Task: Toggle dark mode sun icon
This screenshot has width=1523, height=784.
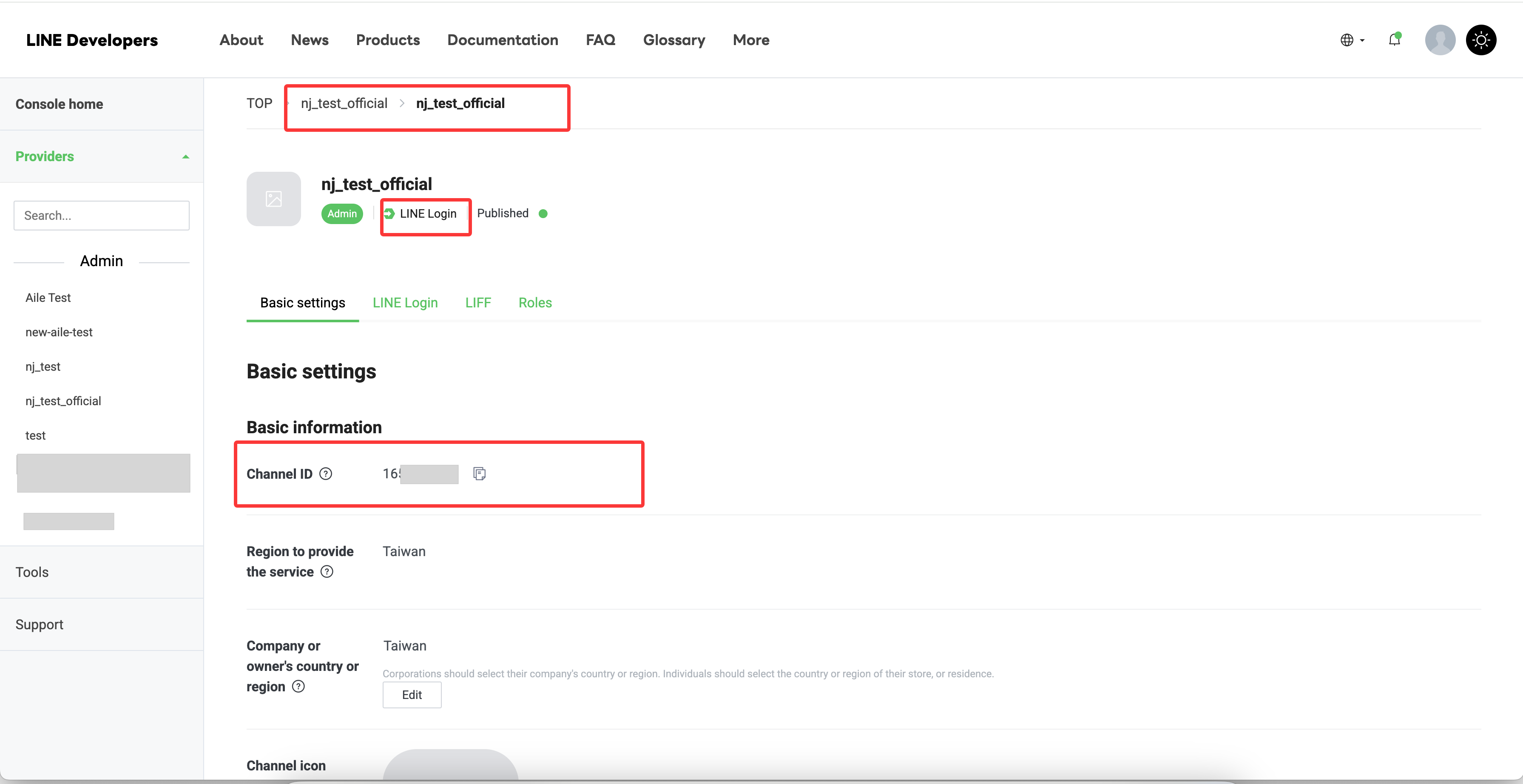Action: click(1481, 40)
